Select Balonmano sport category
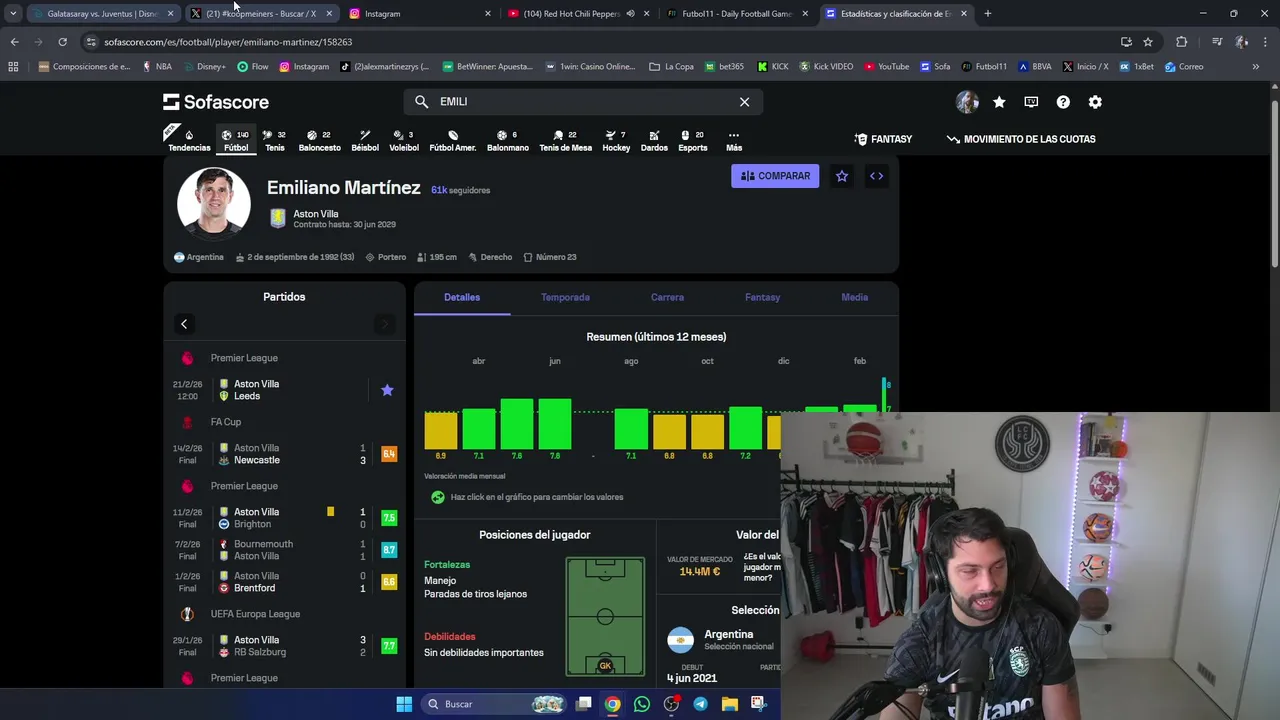The image size is (1280, 720). 508,140
